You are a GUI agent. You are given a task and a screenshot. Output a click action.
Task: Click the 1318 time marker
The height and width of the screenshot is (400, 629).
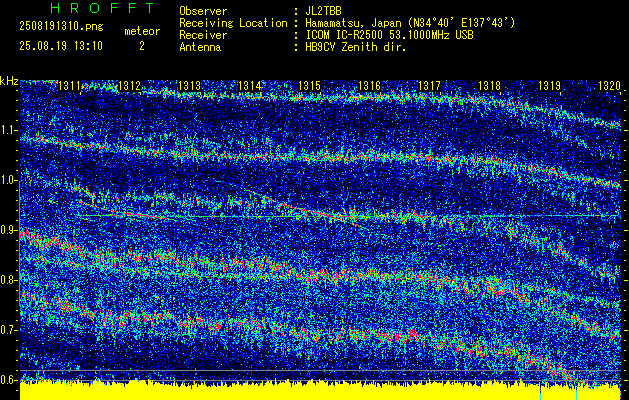489,86
